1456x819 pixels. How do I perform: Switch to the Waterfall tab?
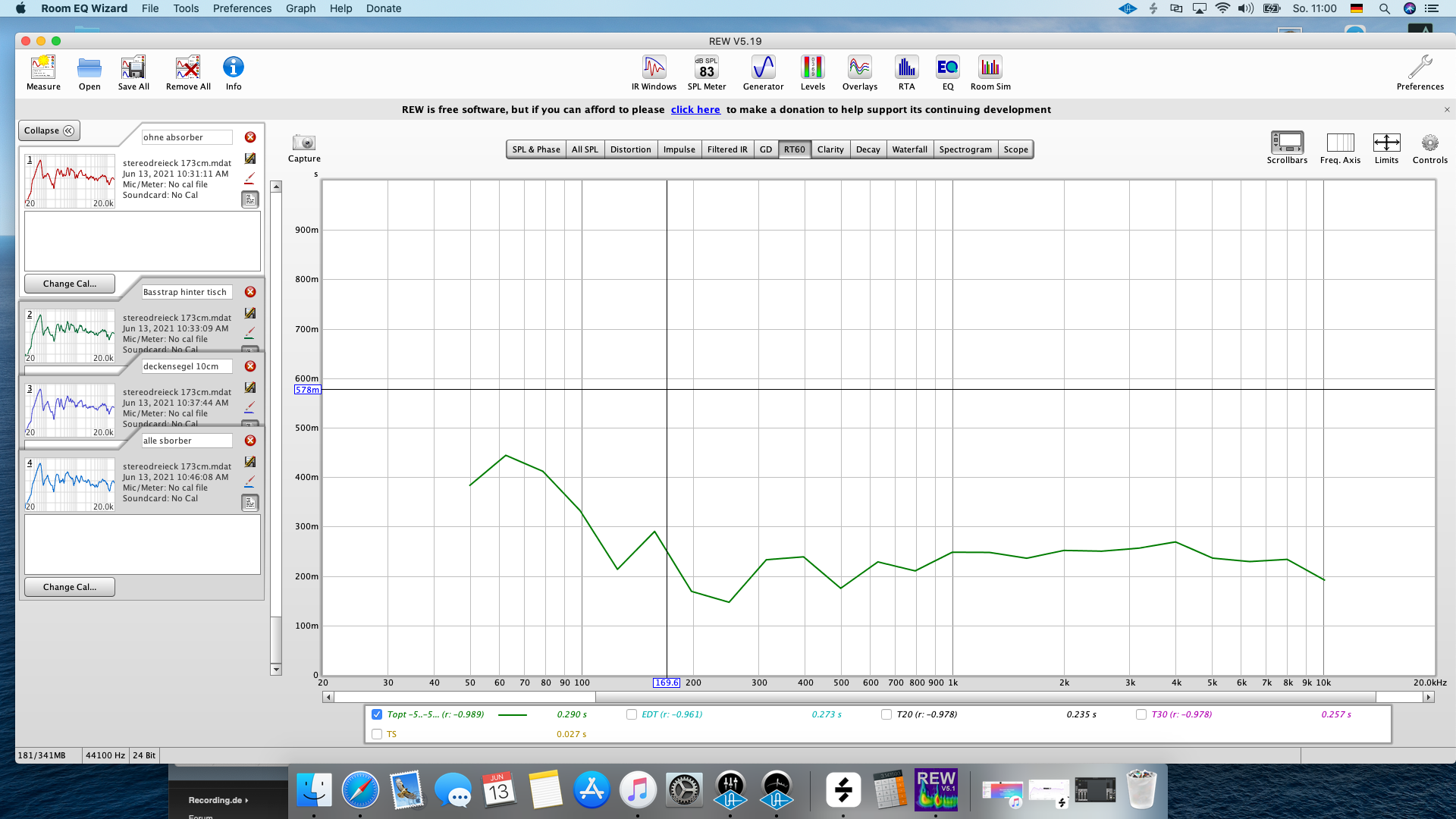[909, 149]
